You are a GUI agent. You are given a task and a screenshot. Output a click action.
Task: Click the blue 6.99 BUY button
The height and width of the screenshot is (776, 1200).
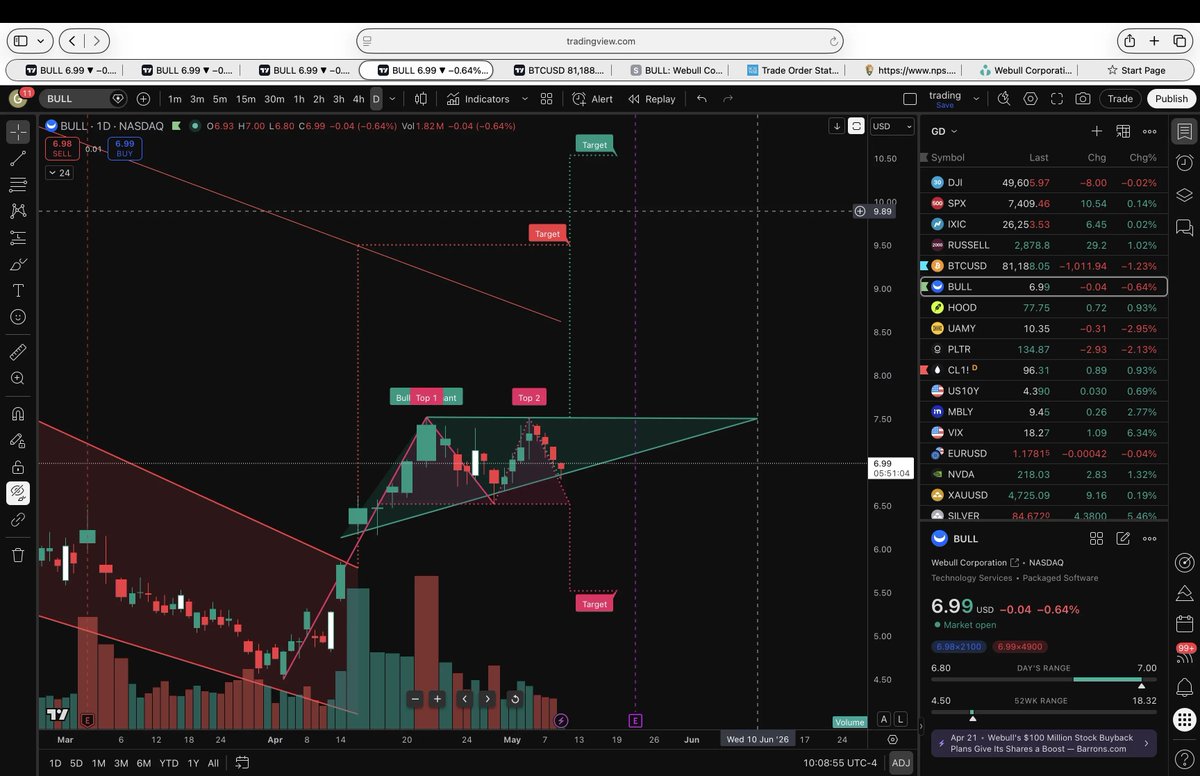[124, 149]
